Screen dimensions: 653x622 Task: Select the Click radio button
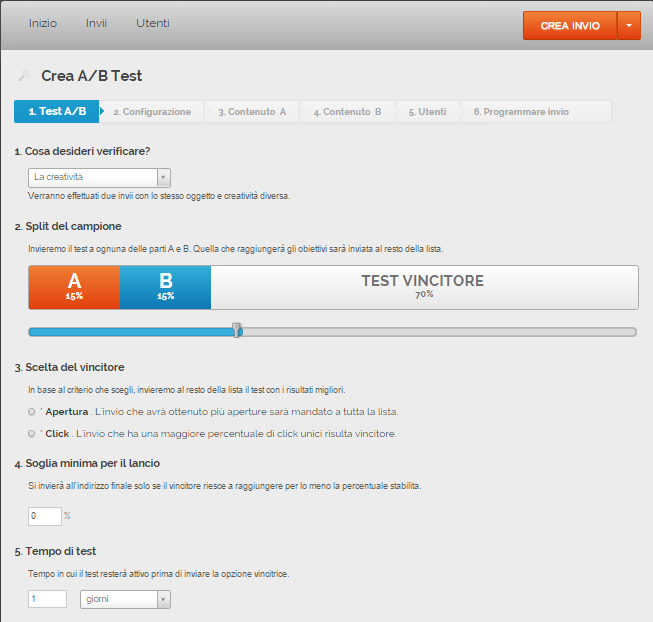(x=32, y=434)
